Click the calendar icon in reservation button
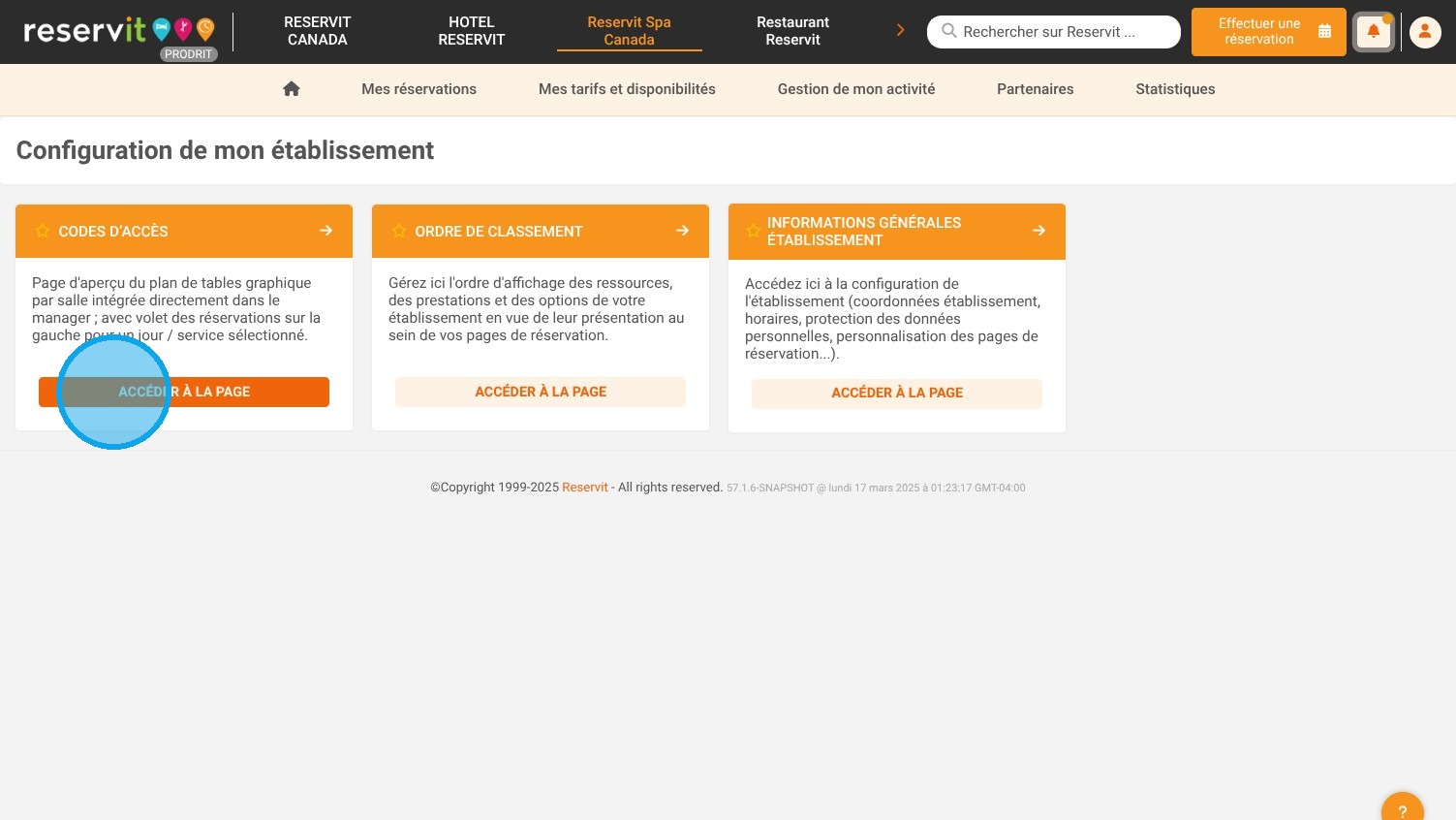The height and width of the screenshot is (820, 1456). (x=1324, y=31)
